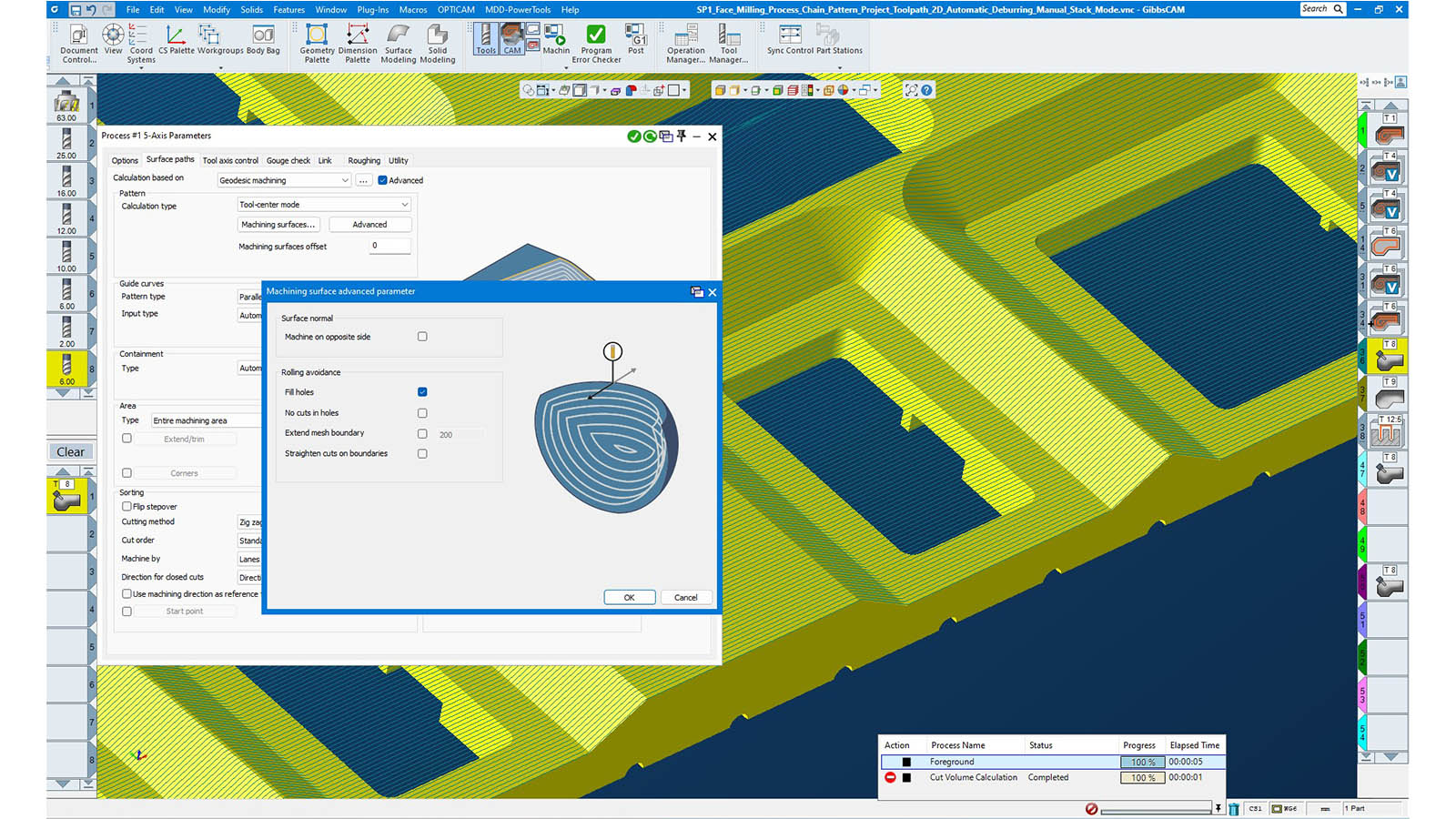1456x819 pixels.
Task: Open the OPTICAM menu
Action: click(456, 10)
